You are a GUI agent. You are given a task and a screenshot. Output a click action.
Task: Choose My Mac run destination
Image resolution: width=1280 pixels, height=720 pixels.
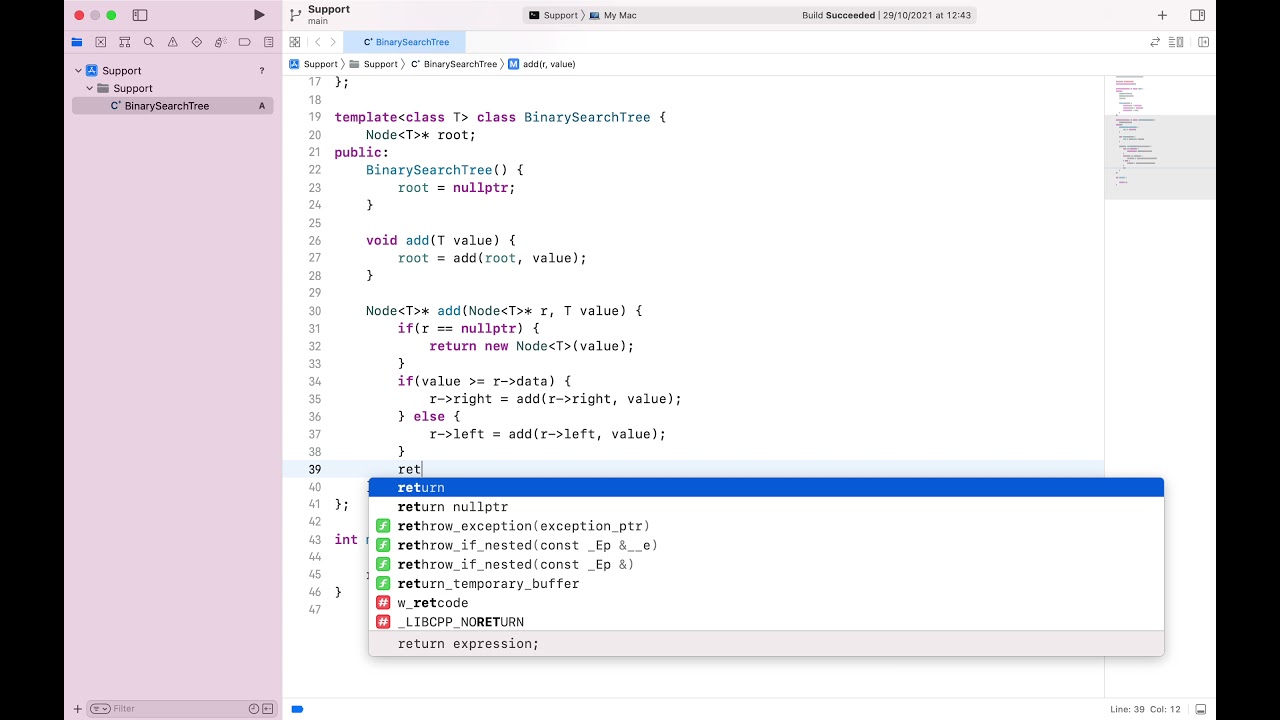click(x=613, y=15)
